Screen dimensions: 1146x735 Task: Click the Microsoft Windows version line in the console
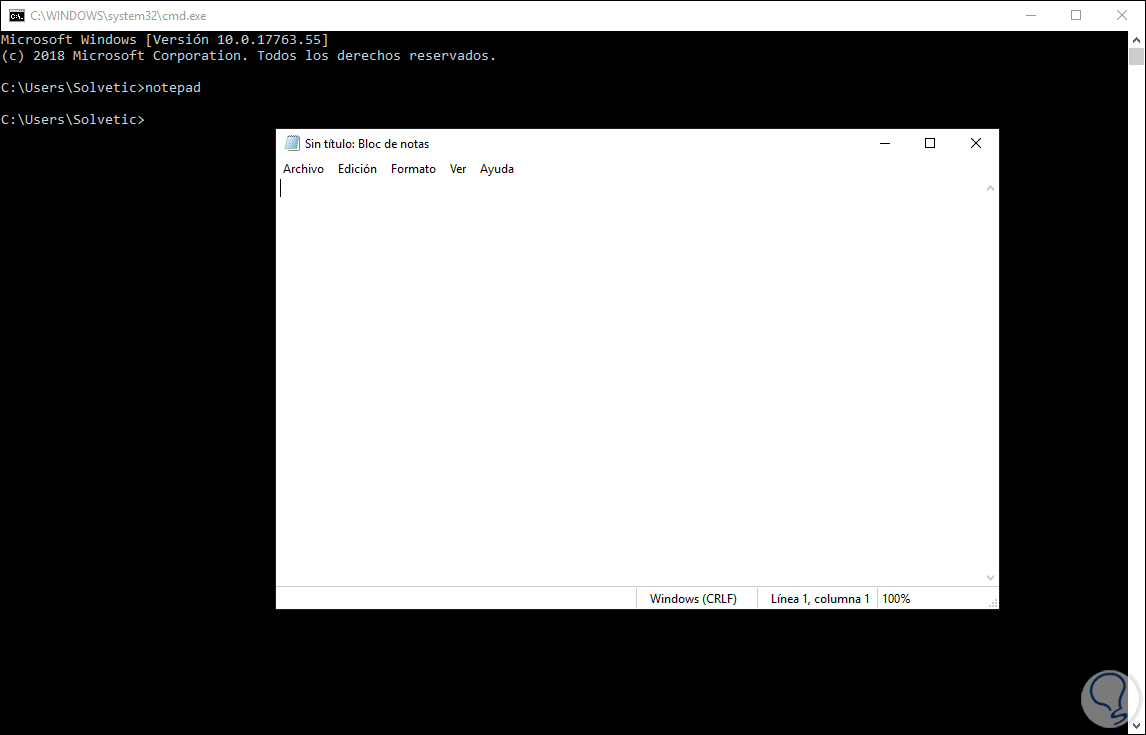coord(165,39)
